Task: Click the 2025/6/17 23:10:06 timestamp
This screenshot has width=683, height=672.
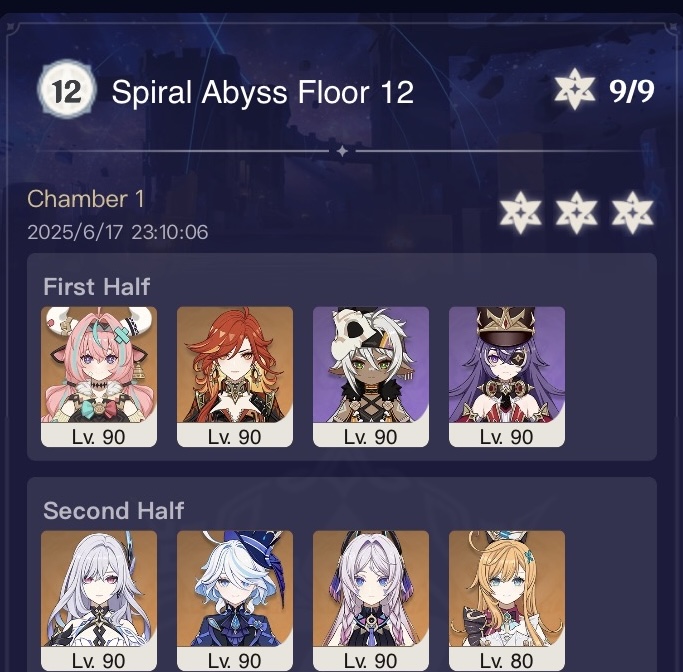Action: (118, 232)
